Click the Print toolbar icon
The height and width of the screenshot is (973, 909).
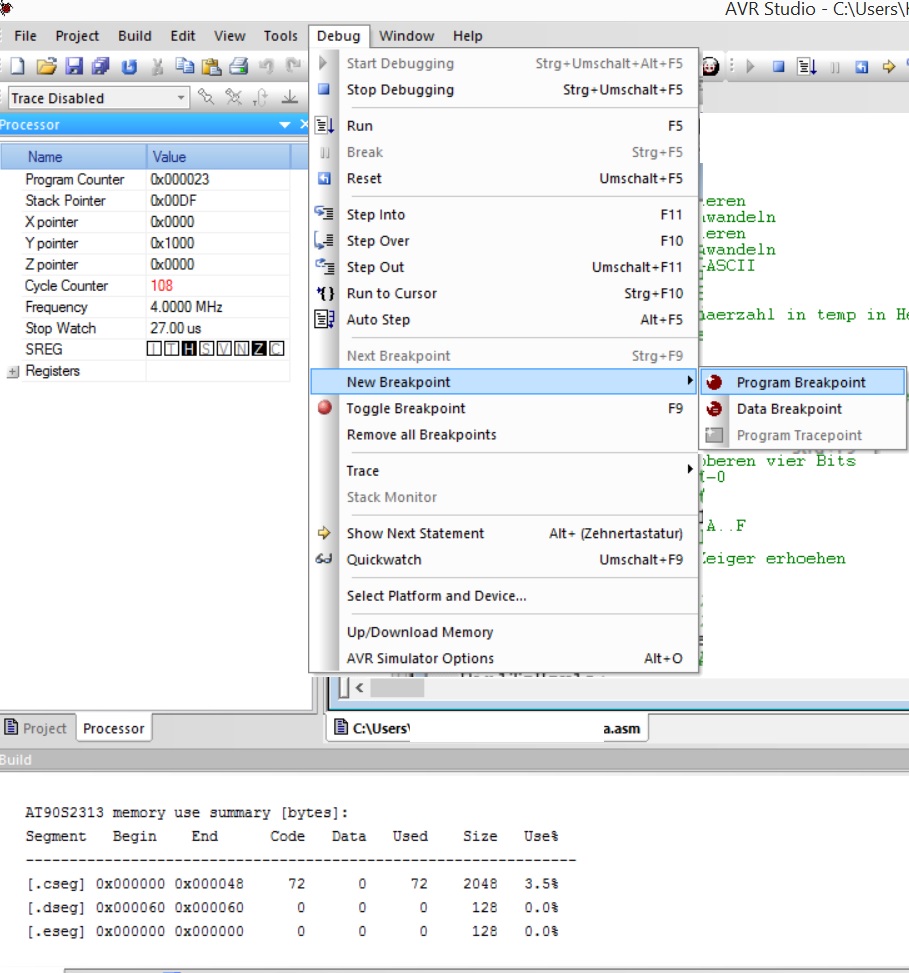[239, 66]
